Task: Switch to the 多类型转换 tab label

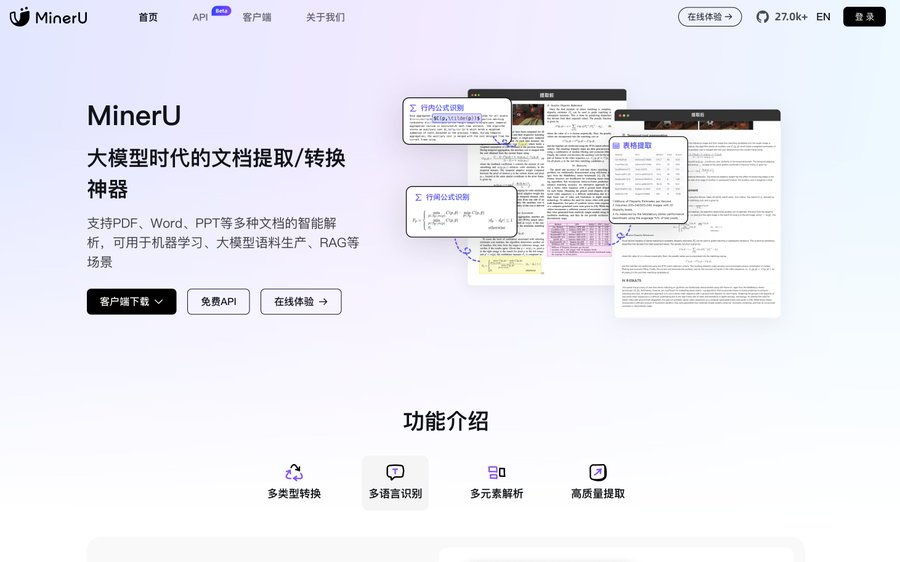Action: [x=294, y=493]
